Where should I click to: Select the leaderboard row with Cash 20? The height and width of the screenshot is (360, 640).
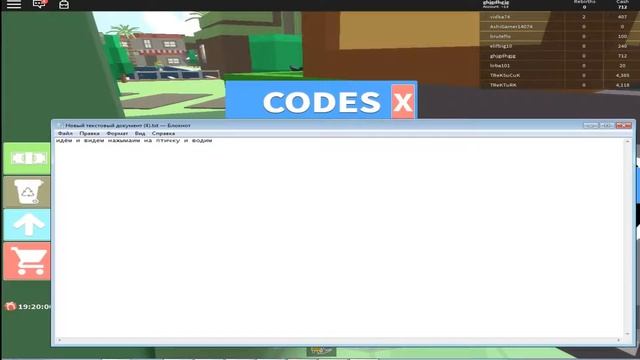point(560,65)
